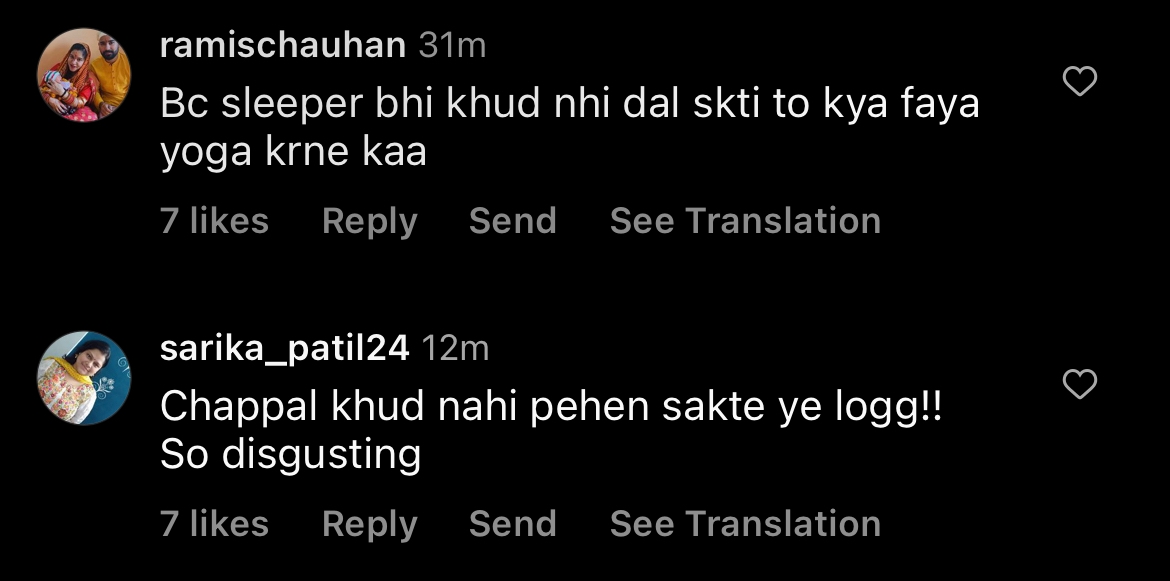See translation of ramischauhan's comment
Image resolution: width=1170 pixels, height=581 pixels.
click(745, 221)
